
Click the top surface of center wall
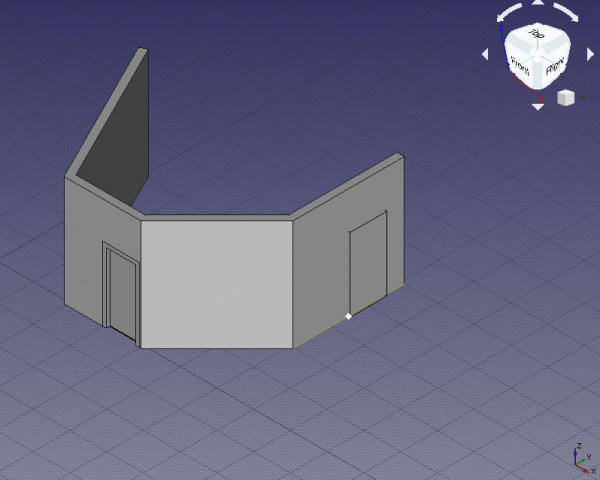coord(216,217)
